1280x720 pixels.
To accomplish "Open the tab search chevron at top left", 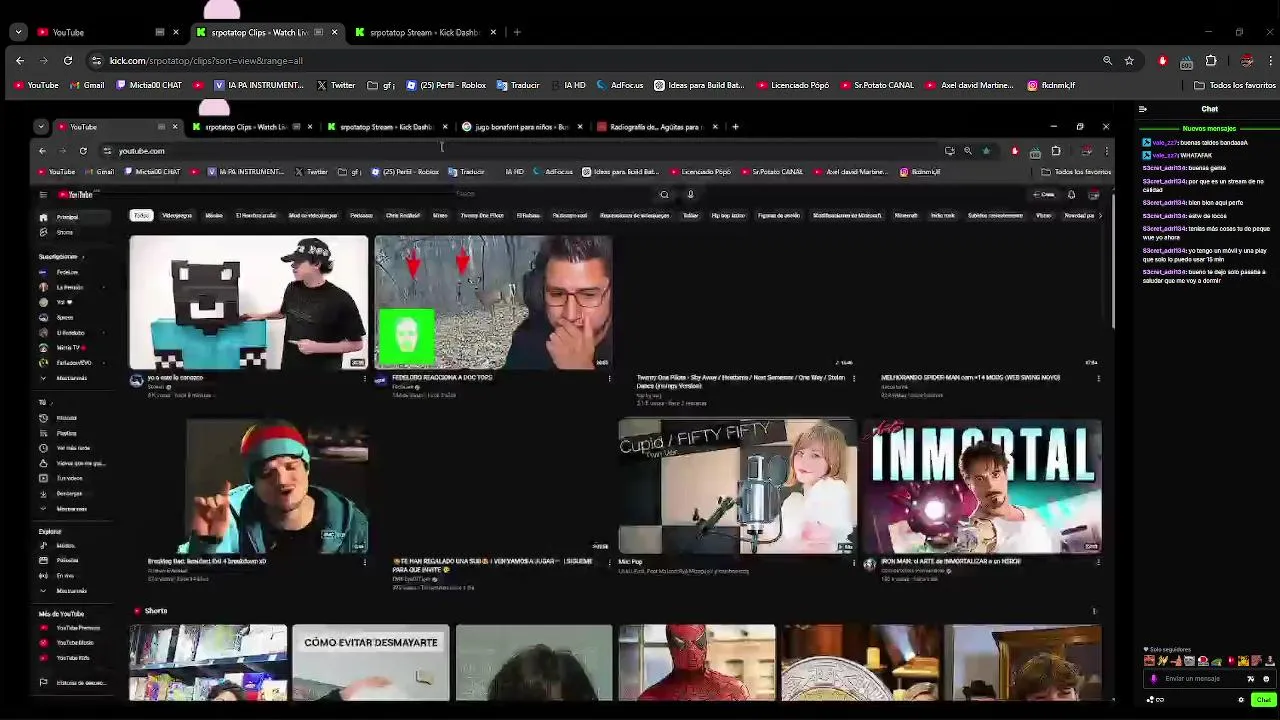I will pos(18,32).
